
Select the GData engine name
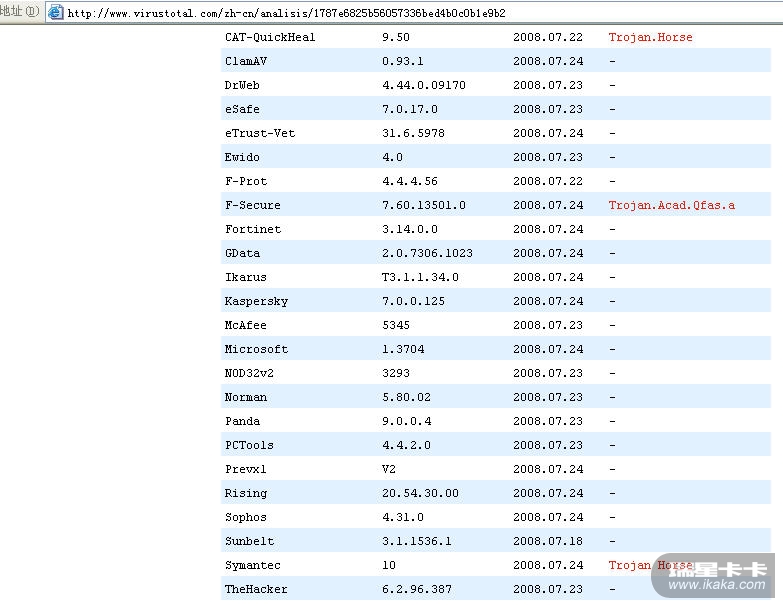click(242, 253)
